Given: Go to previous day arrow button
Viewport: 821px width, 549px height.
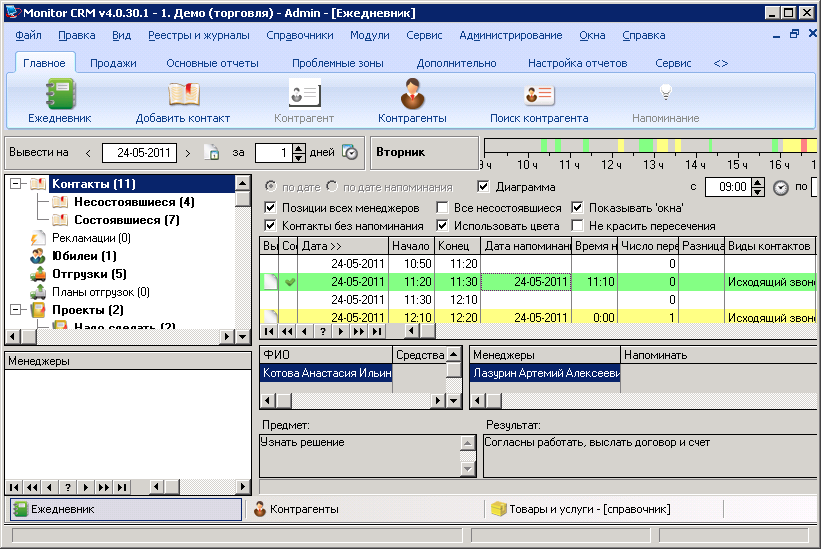Looking at the screenshot, I should [x=88, y=153].
